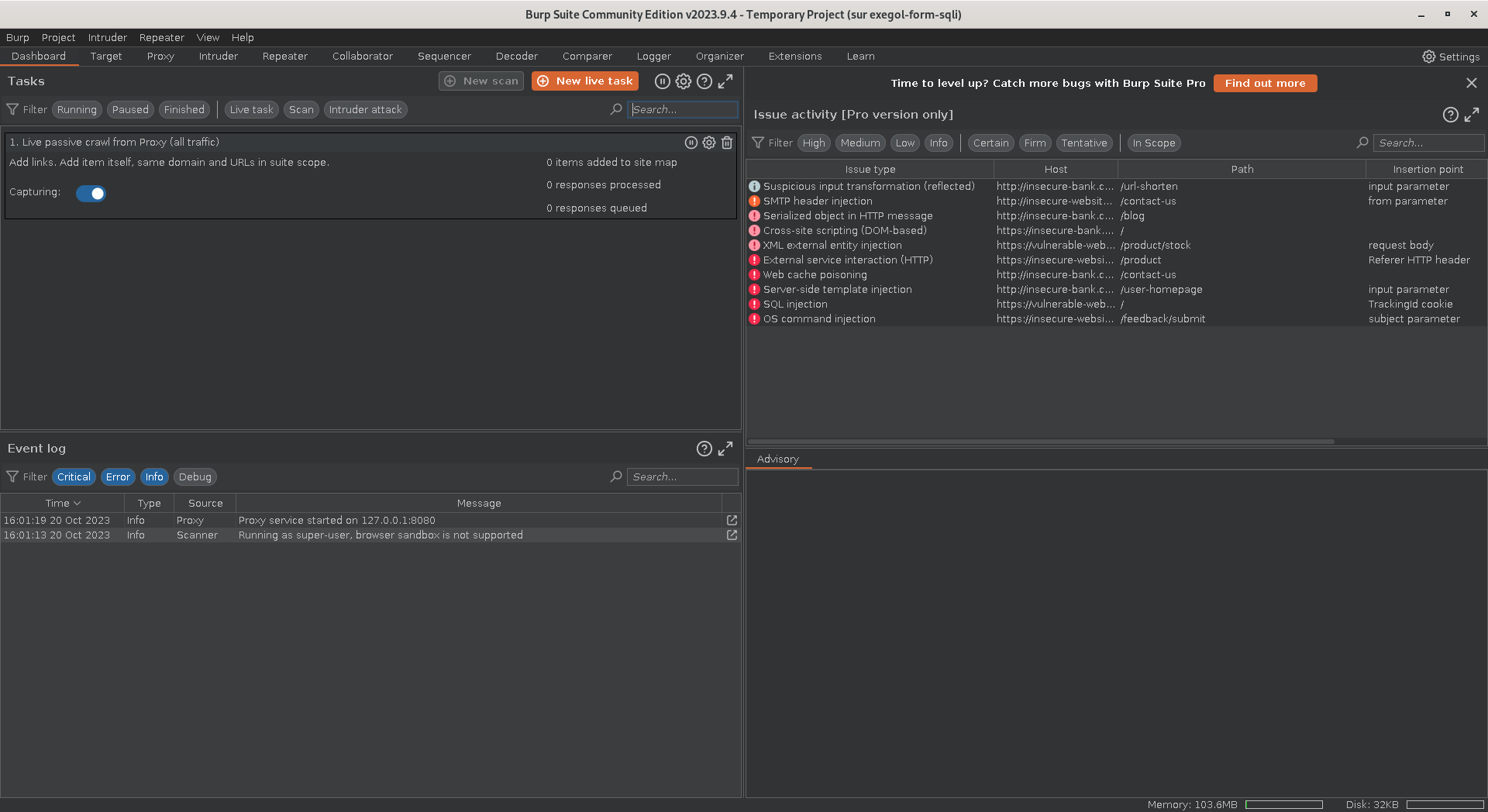Toggle the Paused task filter
The width and height of the screenshot is (1488, 812).
click(x=130, y=110)
